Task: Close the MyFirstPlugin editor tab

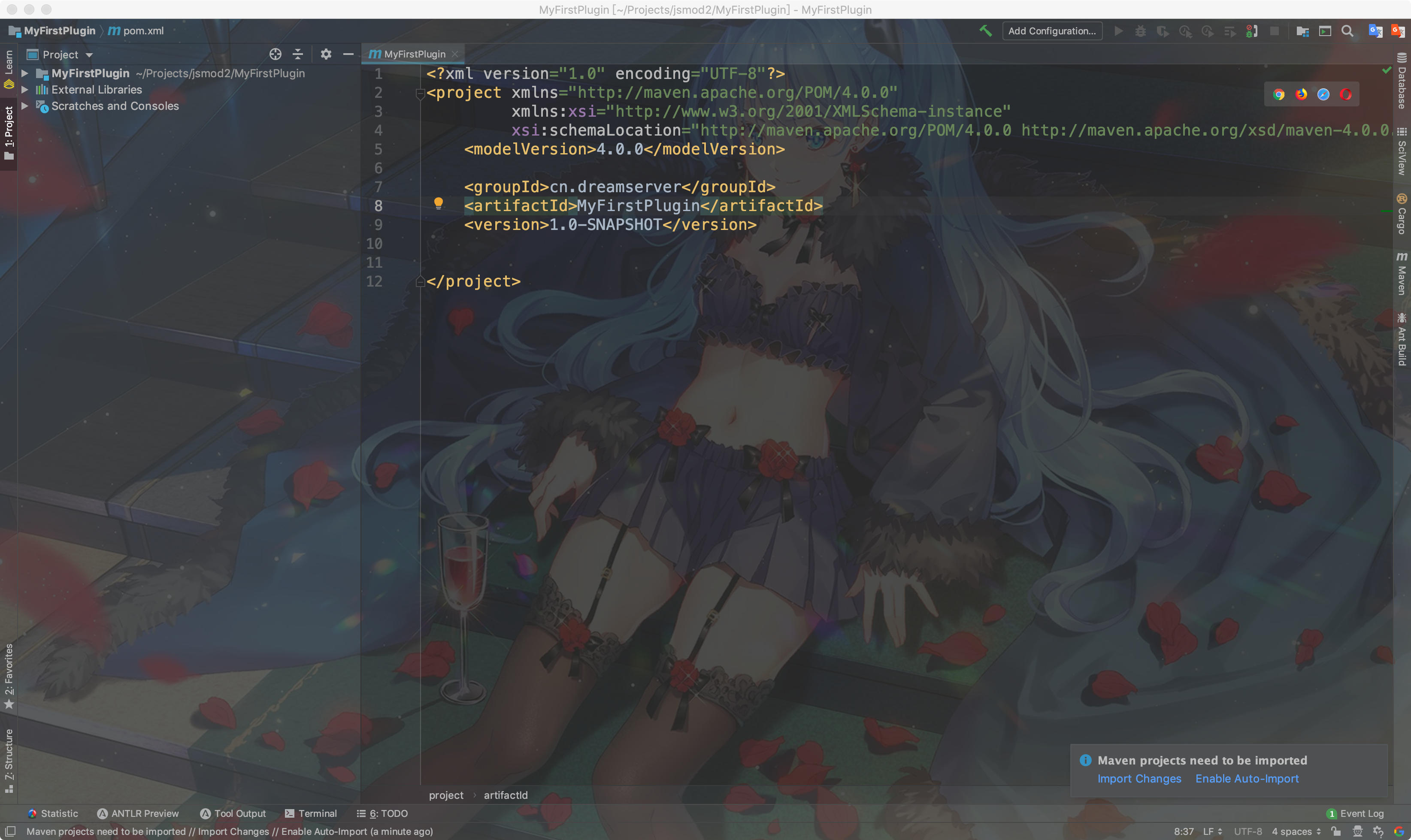Action: [454, 54]
